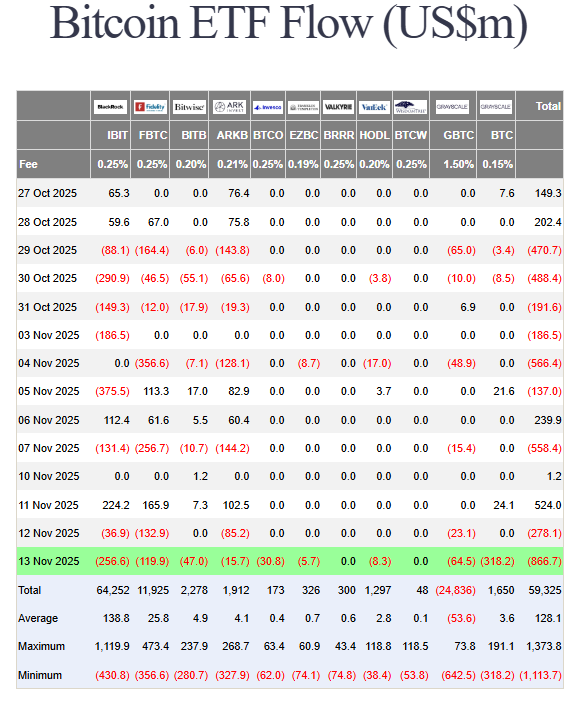The width and height of the screenshot is (588, 705).
Task: Click the 524.0 total on 11 Nov
Action: click(x=548, y=505)
